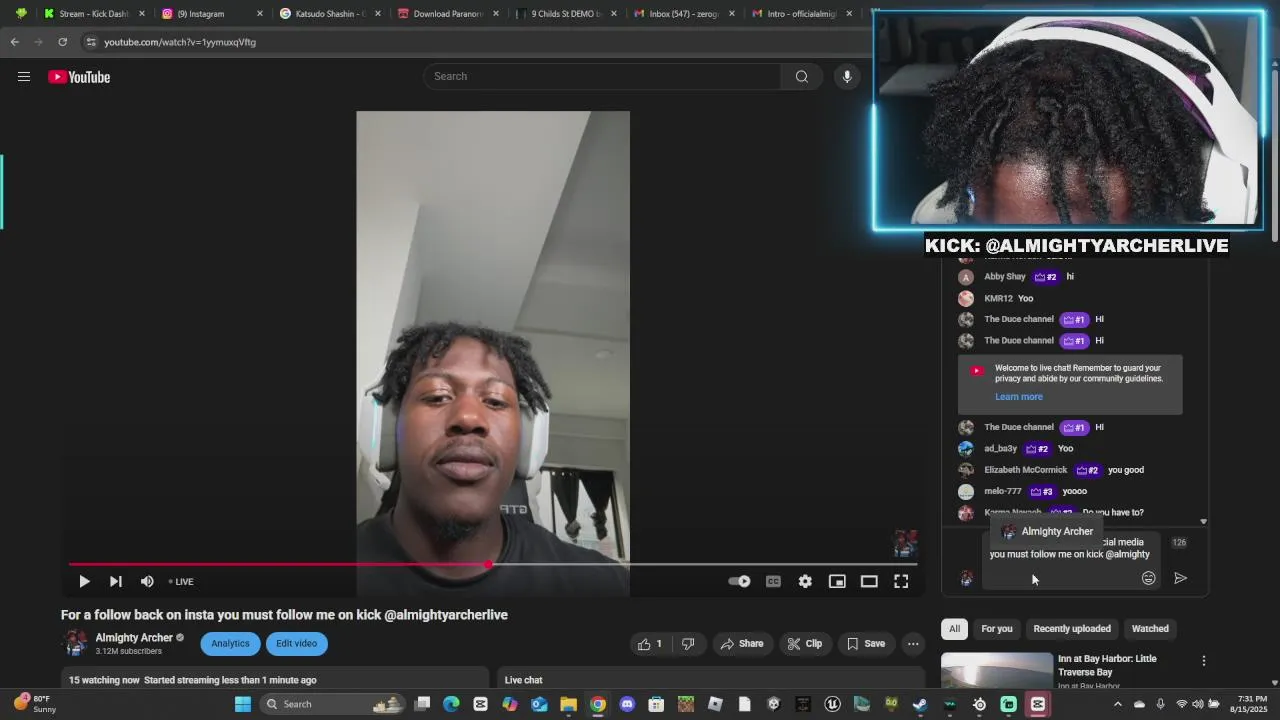
Task: Toggle the autoplay switch in the player
Action: (739, 581)
